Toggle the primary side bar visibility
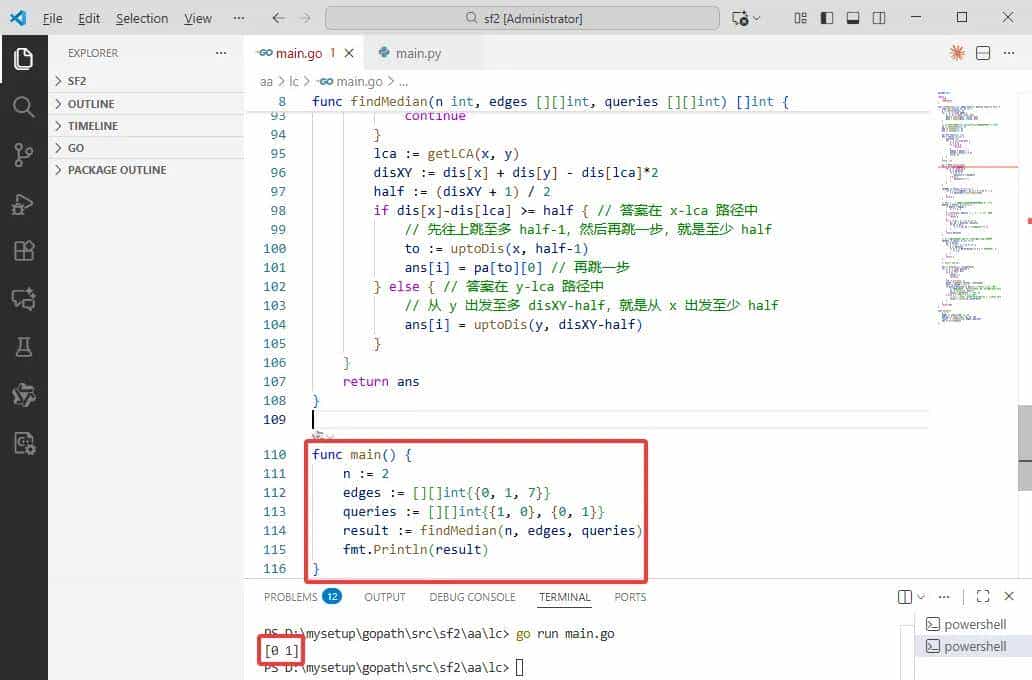1032x680 pixels. [826, 18]
